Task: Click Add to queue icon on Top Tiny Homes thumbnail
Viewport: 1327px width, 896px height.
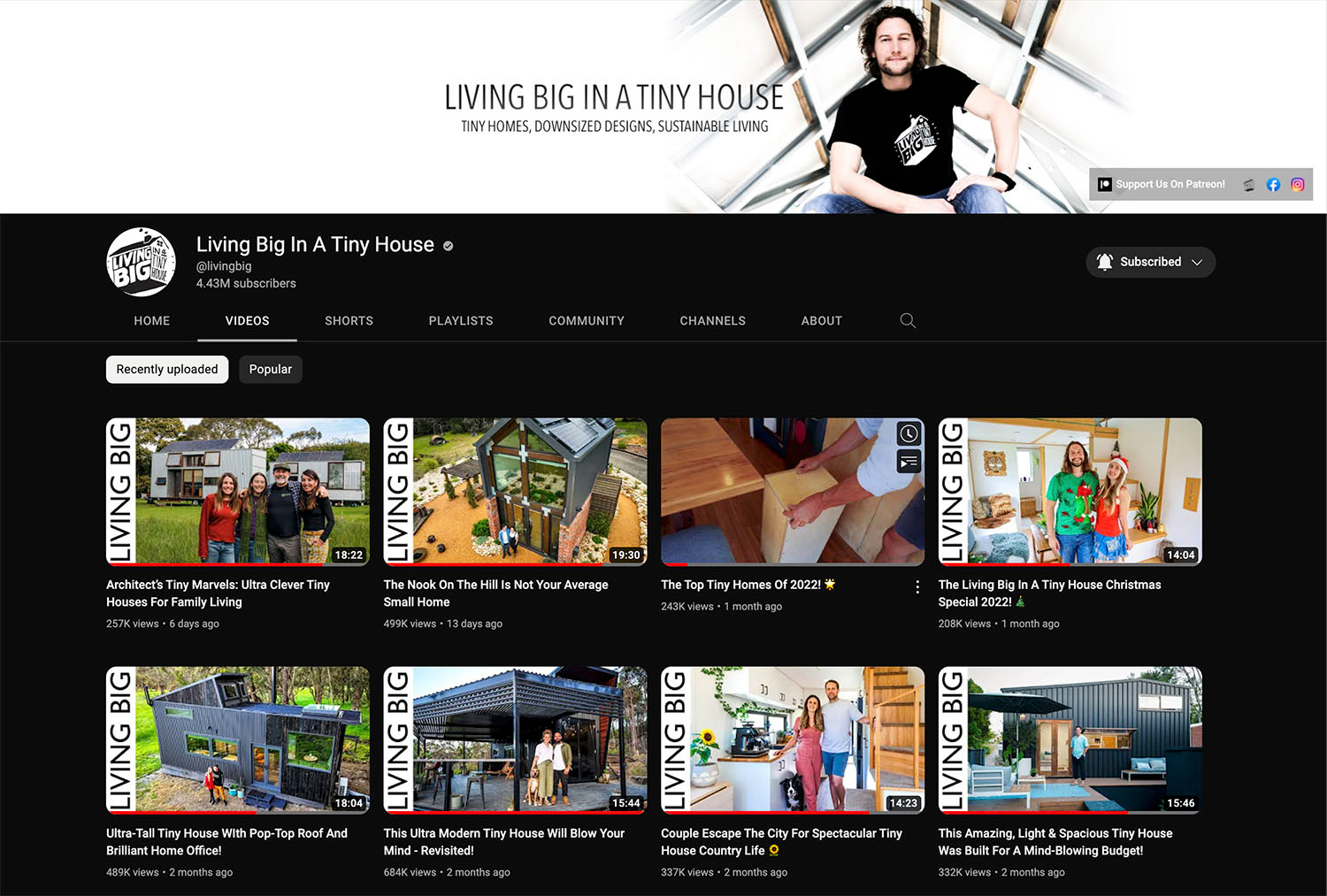Action: tap(909, 462)
